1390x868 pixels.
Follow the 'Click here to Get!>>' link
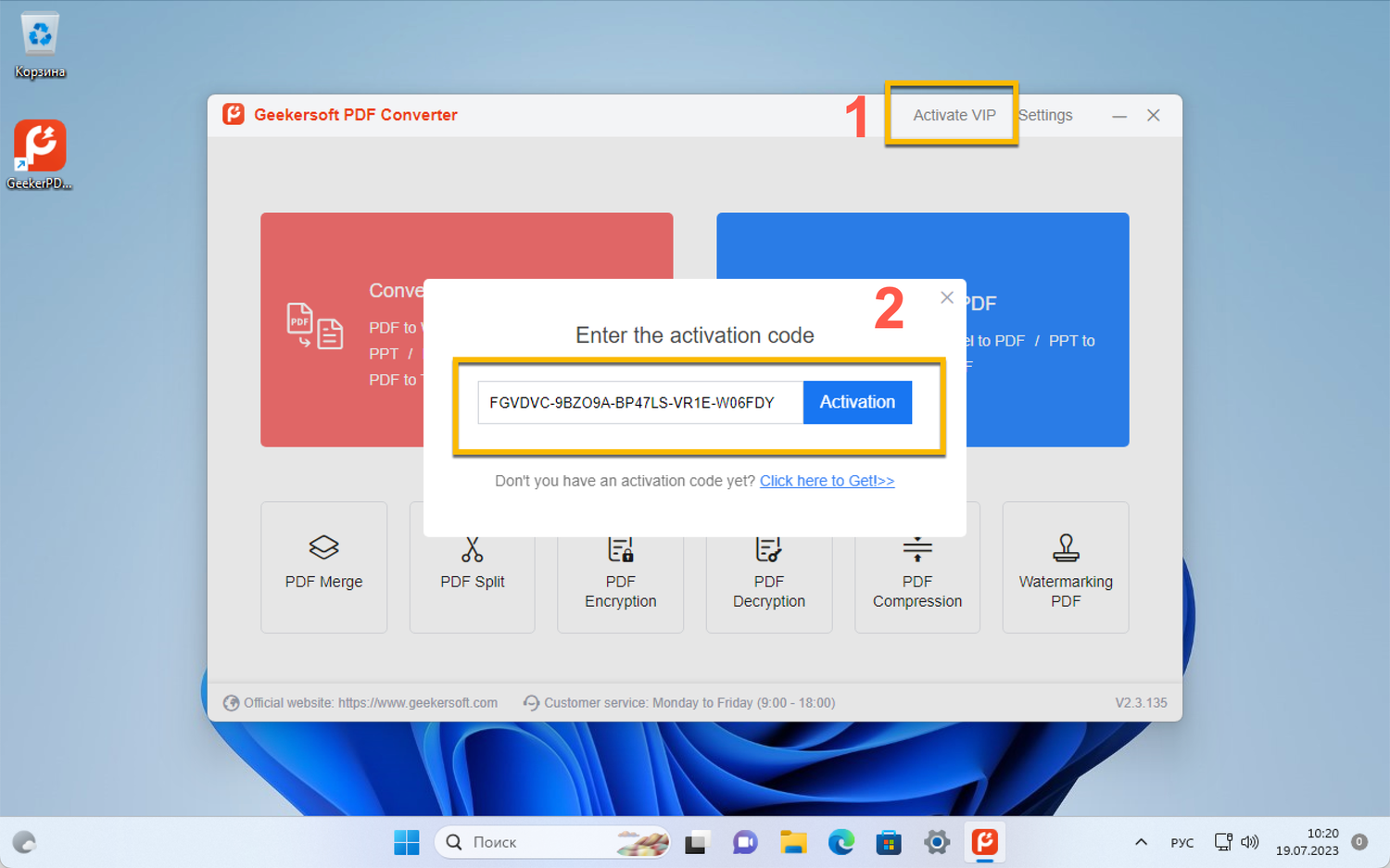pyautogui.click(x=827, y=481)
